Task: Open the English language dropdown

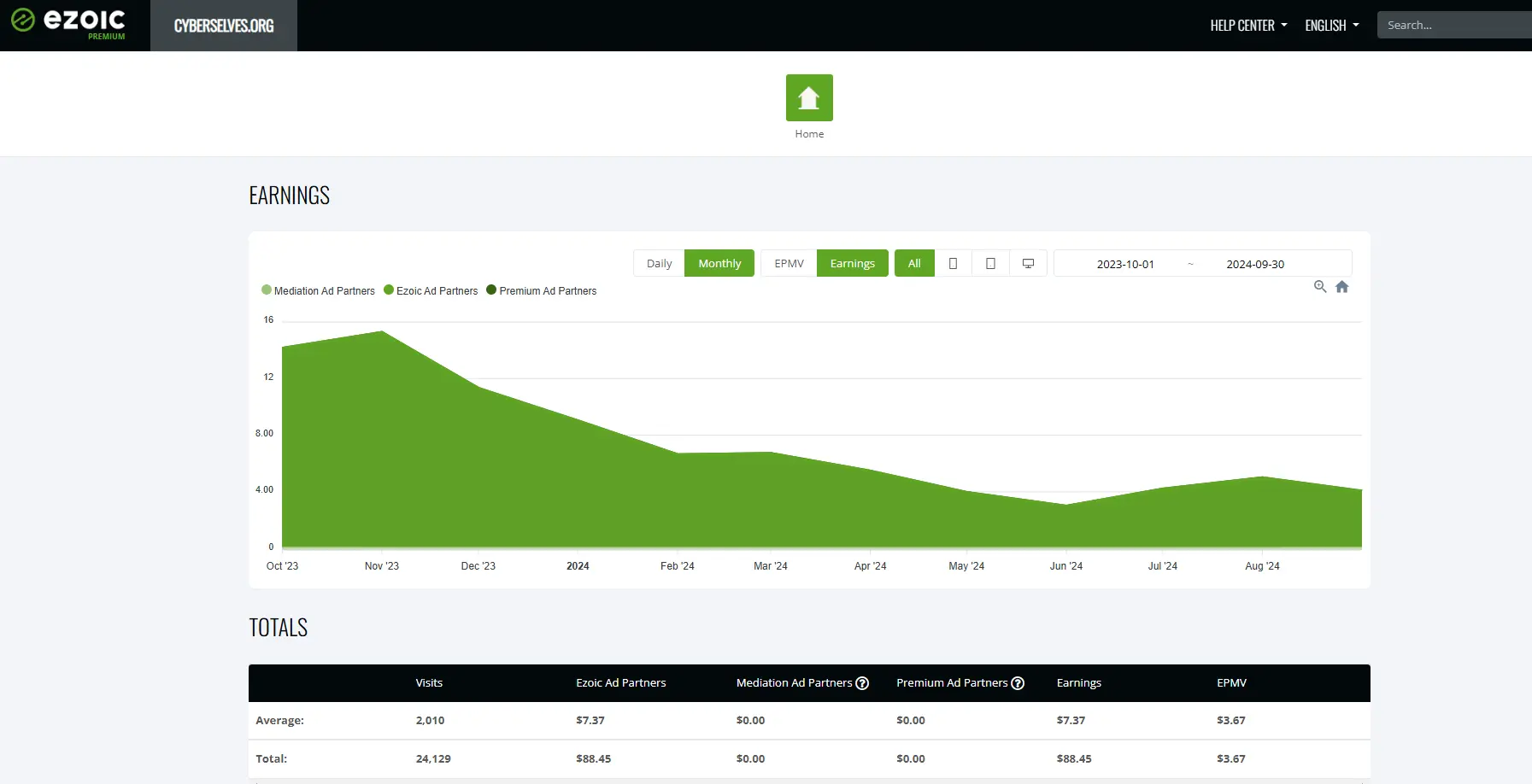Action: tap(1332, 26)
